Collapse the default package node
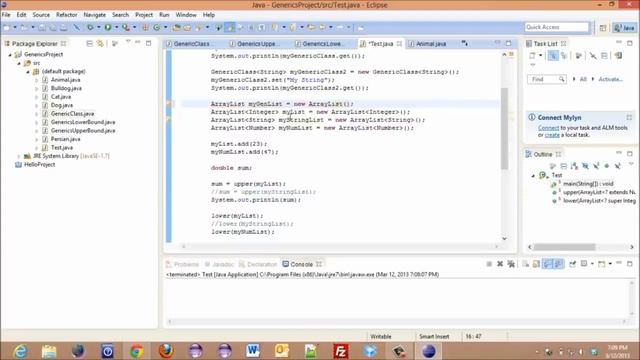Screen dimensions: 640x360 tap(28, 71)
